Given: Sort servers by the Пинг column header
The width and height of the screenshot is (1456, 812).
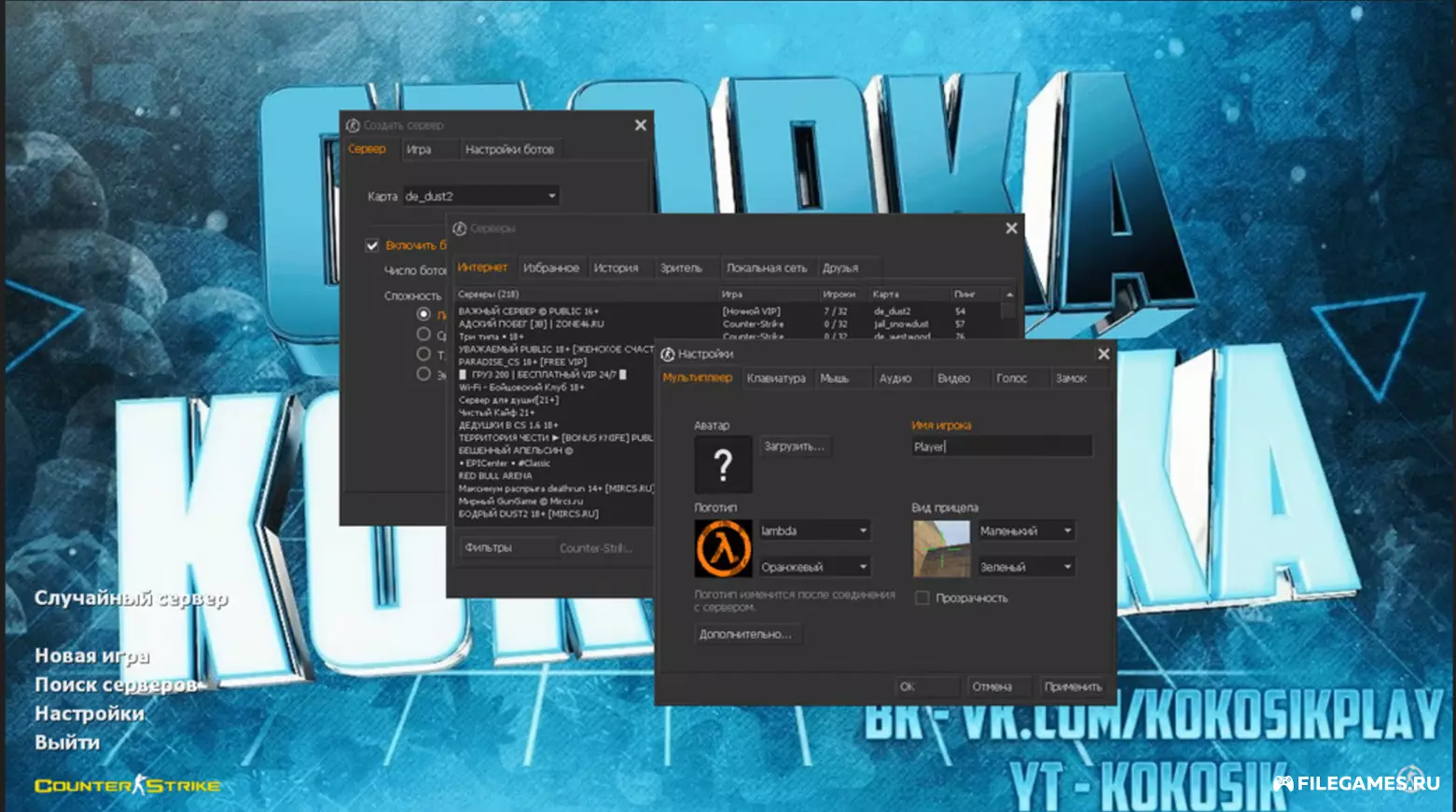Looking at the screenshot, I should [975, 295].
